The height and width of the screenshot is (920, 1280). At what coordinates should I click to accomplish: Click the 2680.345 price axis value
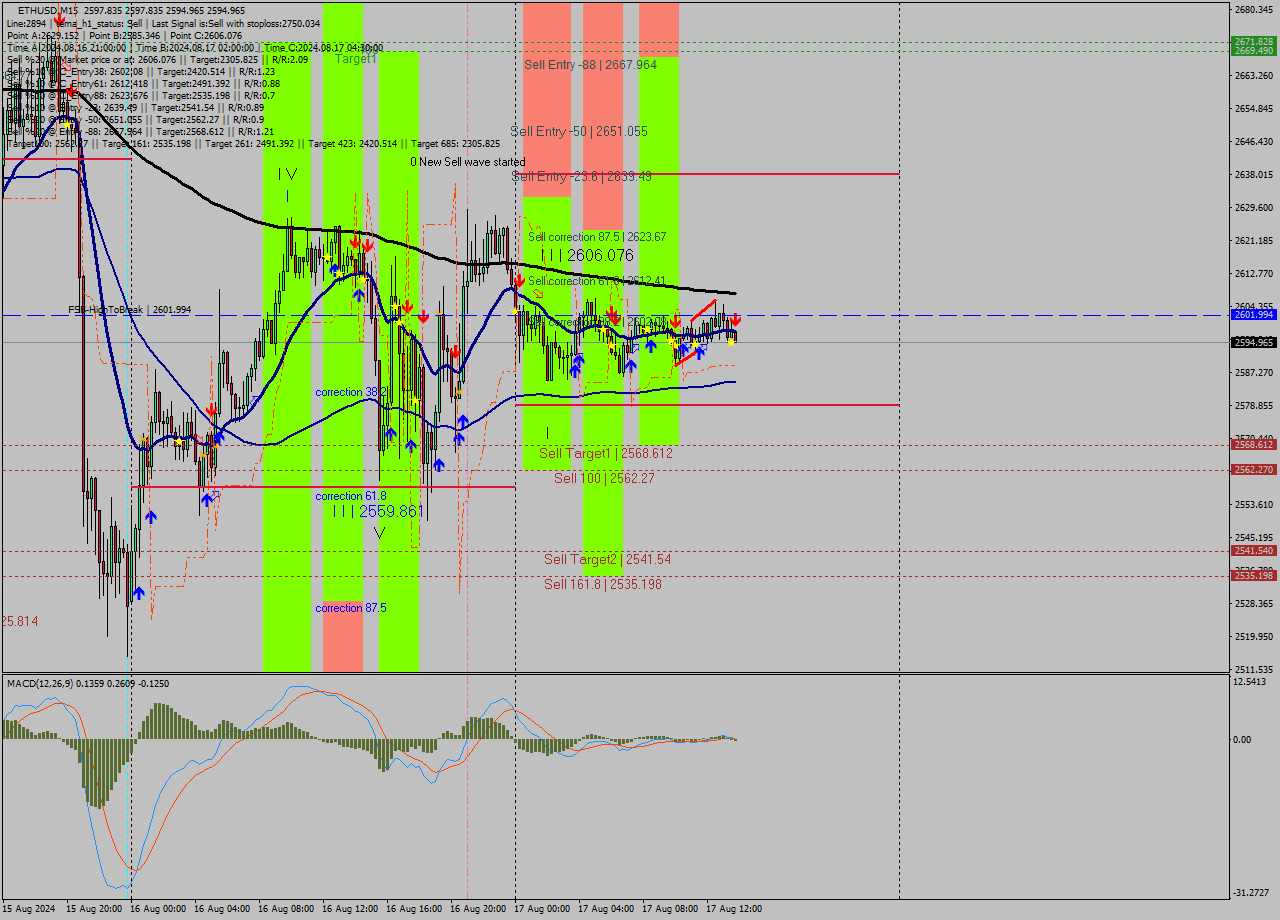(x=1253, y=10)
